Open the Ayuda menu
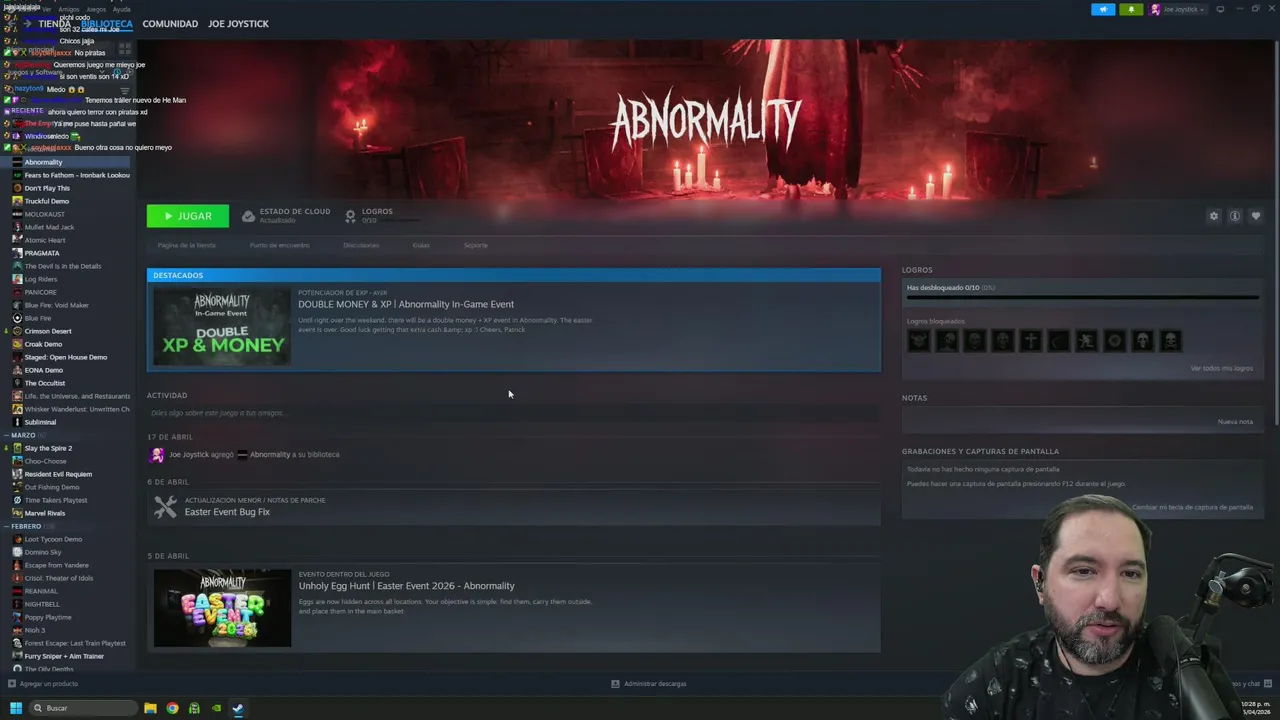This screenshot has height=720, width=1280. 121,9
